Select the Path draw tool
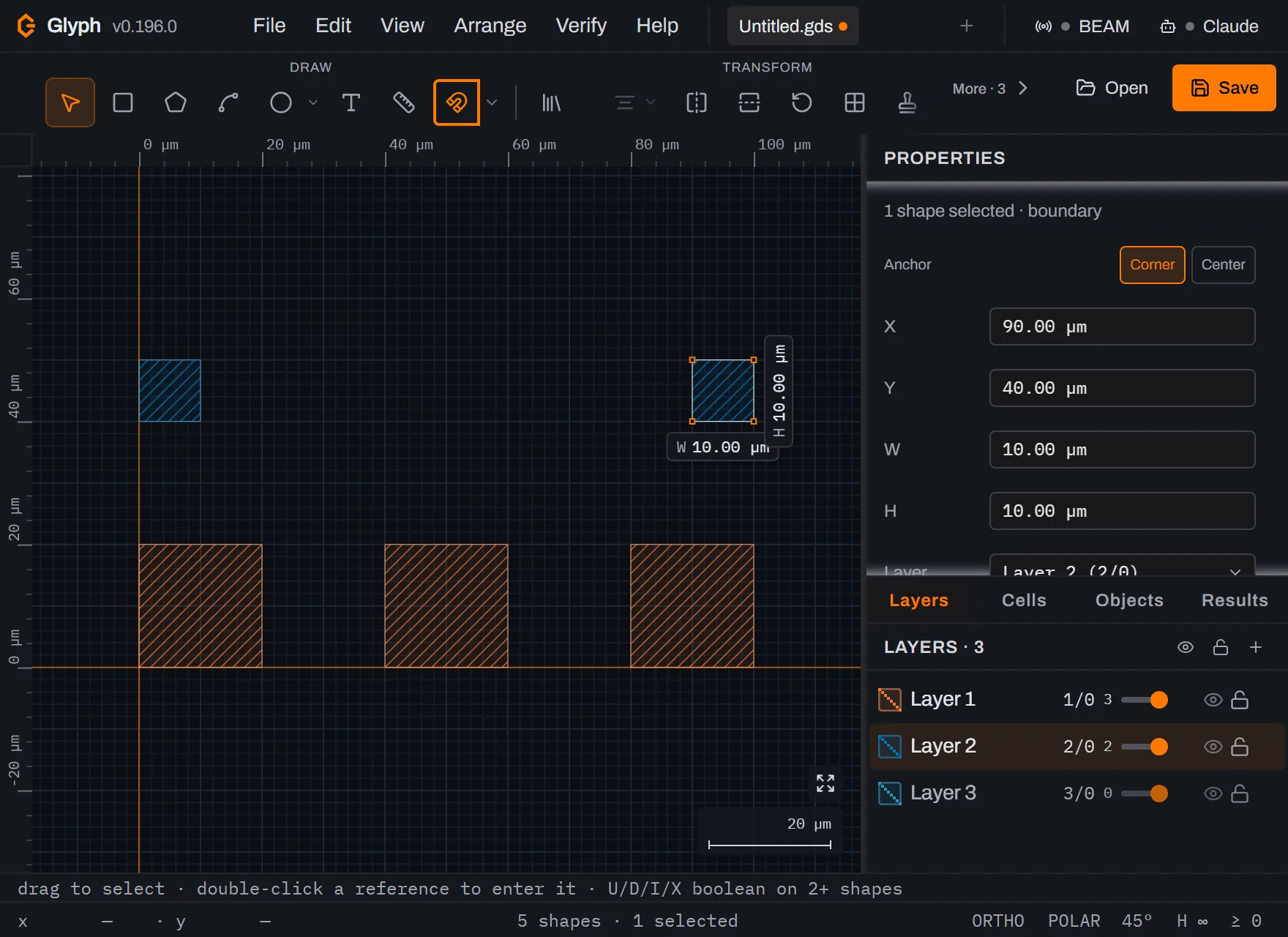The height and width of the screenshot is (937, 1288). tap(228, 102)
